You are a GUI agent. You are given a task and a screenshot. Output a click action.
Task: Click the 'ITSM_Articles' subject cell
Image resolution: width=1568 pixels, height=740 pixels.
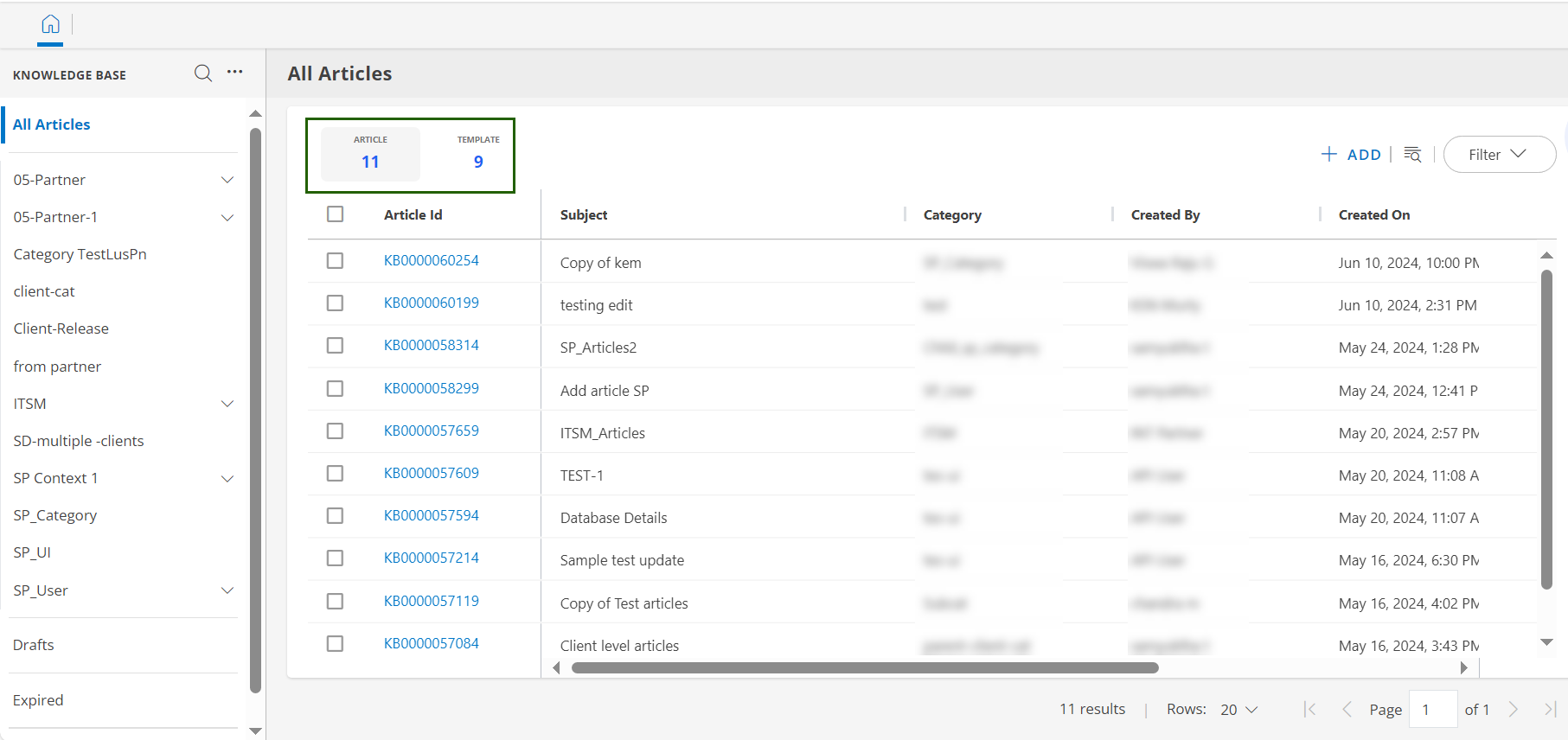click(x=603, y=433)
